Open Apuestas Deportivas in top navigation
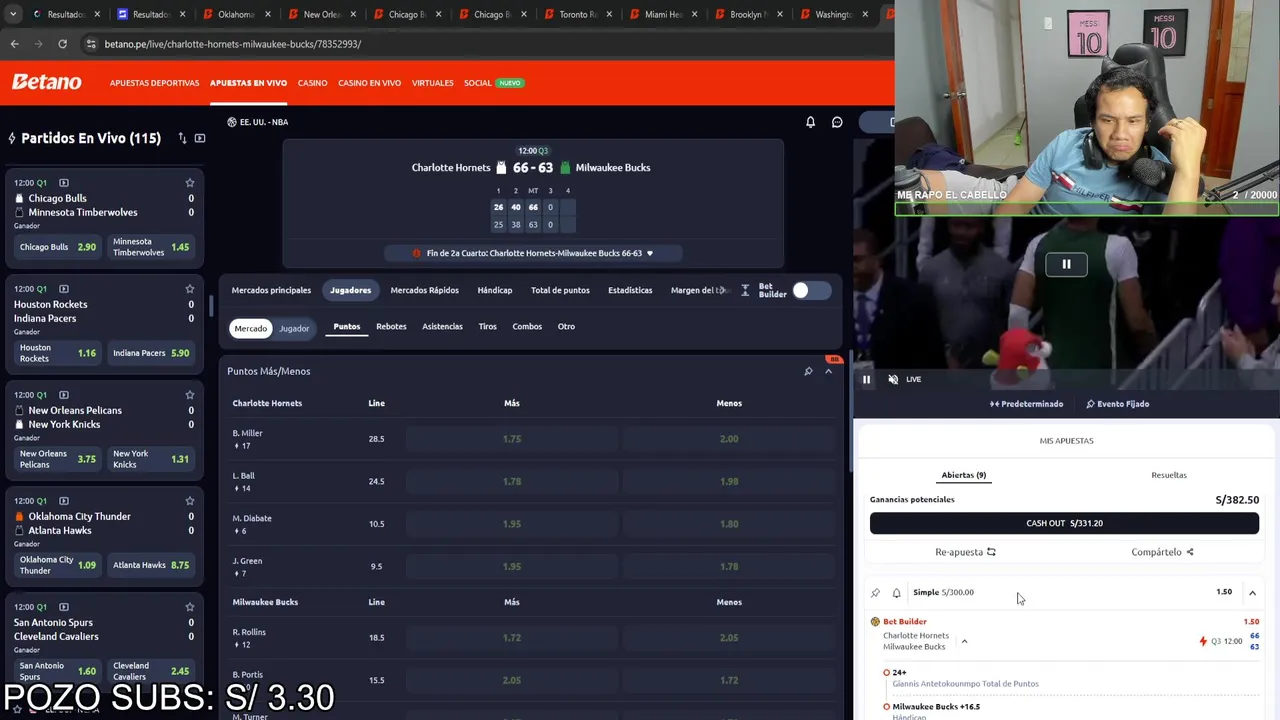This screenshot has width=1280, height=720. 154,83
